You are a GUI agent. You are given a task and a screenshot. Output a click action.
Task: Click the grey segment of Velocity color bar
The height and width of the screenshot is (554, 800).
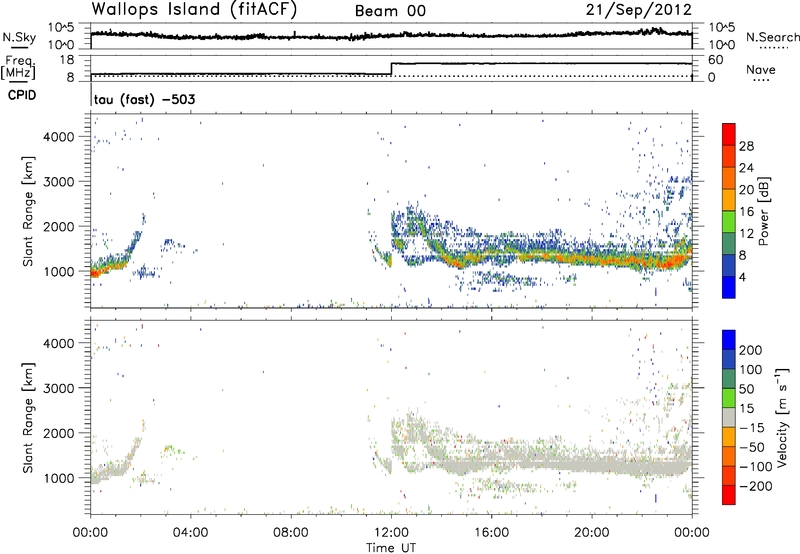coord(729,417)
